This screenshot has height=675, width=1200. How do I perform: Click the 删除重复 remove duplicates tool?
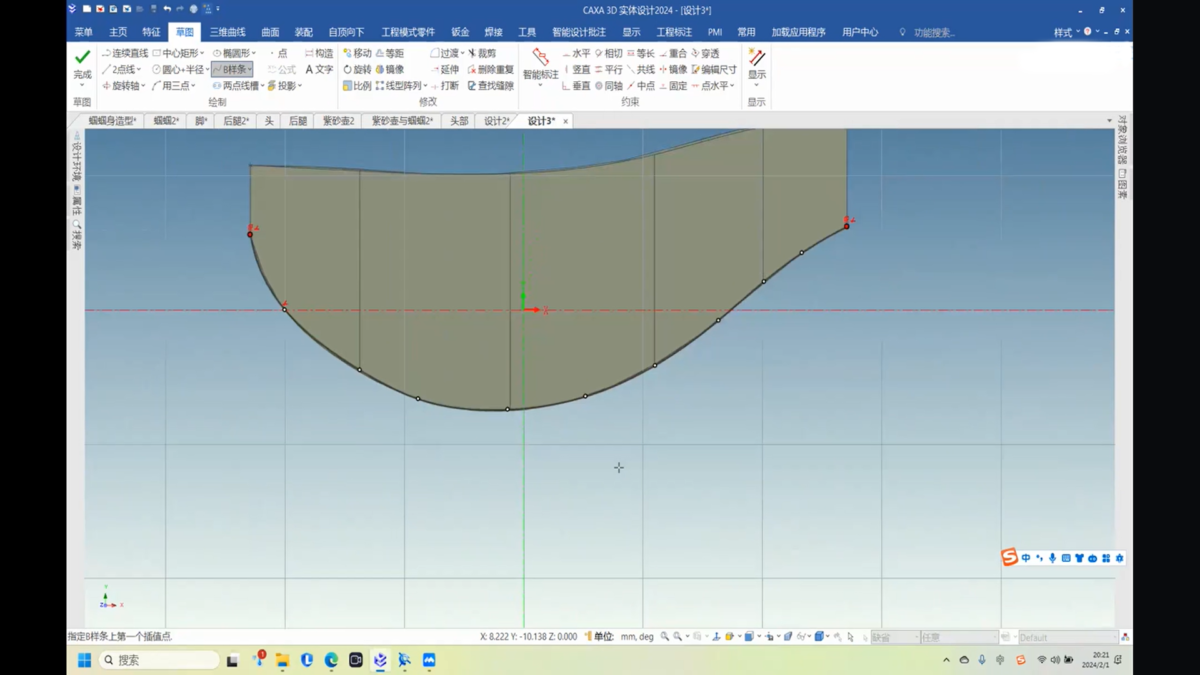point(490,70)
